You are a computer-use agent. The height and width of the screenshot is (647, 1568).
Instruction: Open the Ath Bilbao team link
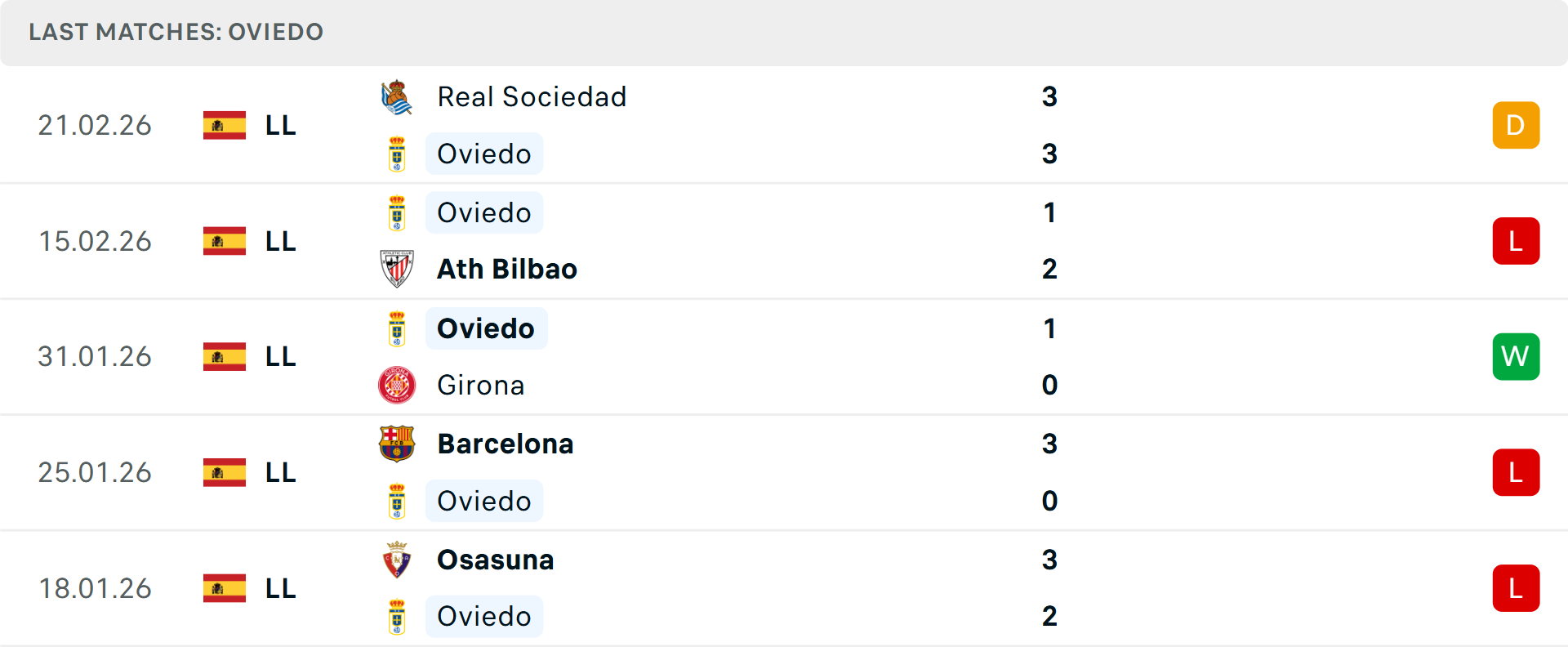(x=507, y=269)
